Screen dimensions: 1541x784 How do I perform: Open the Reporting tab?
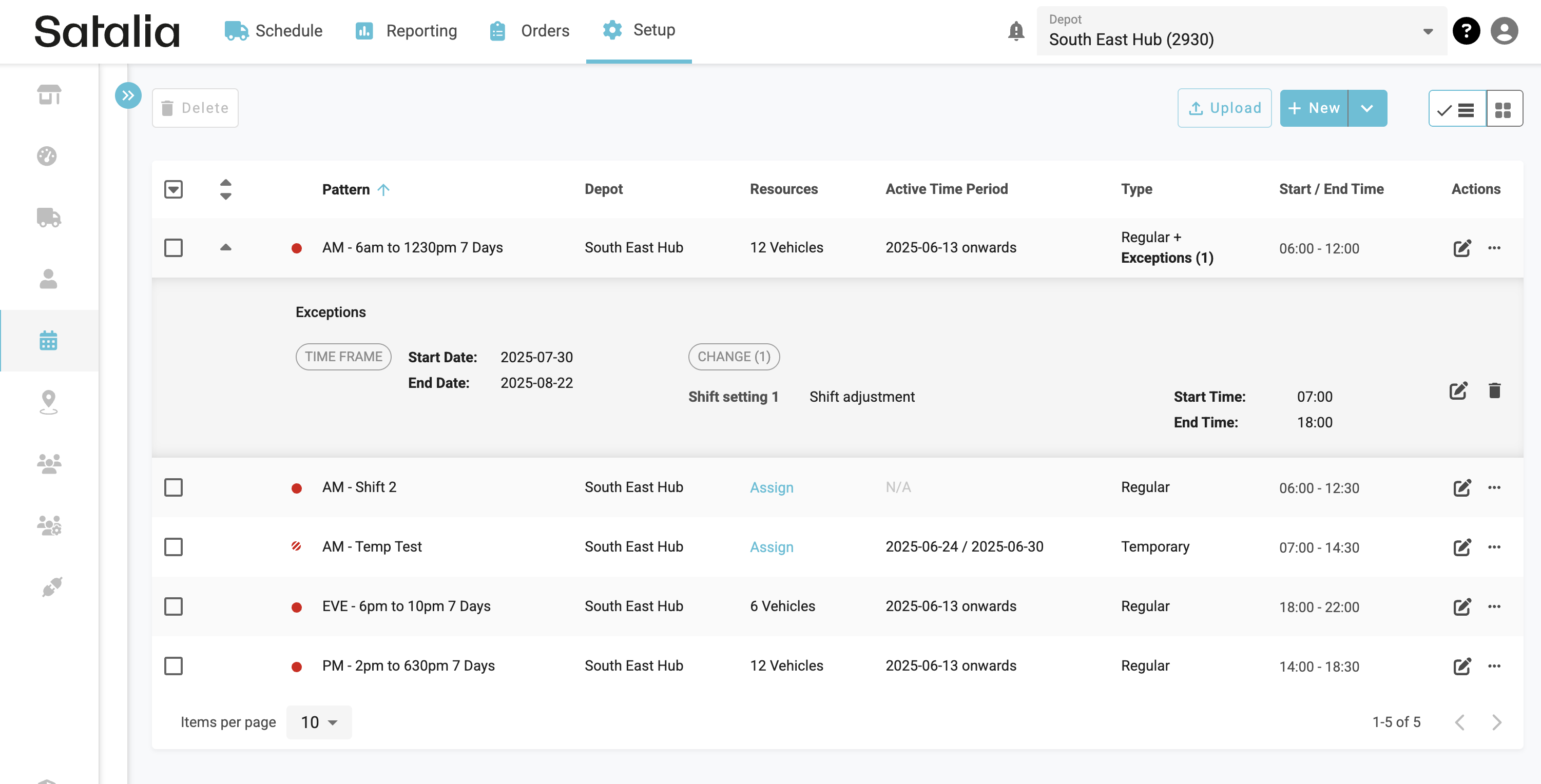coord(406,30)
